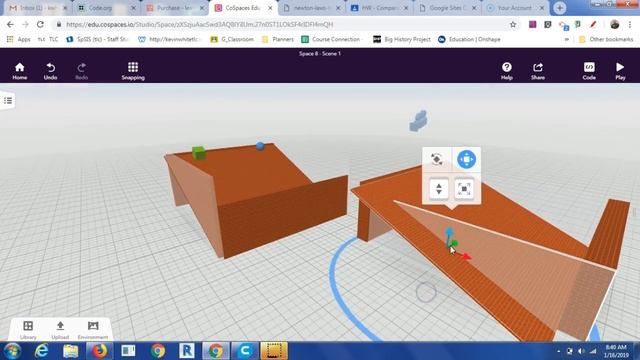Select the rotate mode tool
Image resolution: width=640 pixels, height=360 pixels.
click(x=437, y=159)
